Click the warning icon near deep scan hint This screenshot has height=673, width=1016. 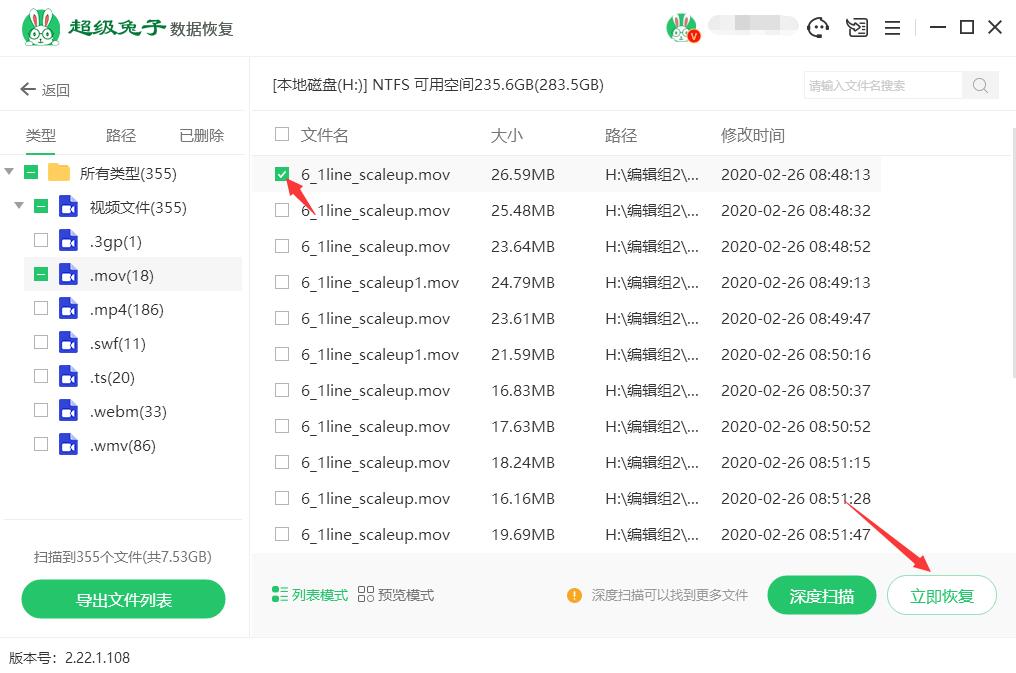point(574,595)
